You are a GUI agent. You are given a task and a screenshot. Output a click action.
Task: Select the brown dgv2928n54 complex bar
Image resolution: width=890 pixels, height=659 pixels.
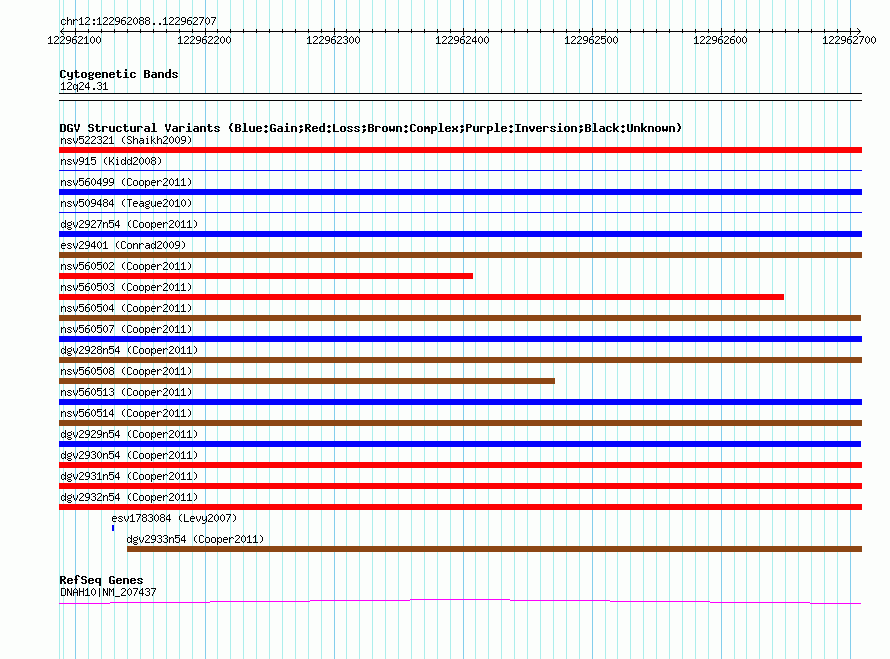(x=460, y=360)
